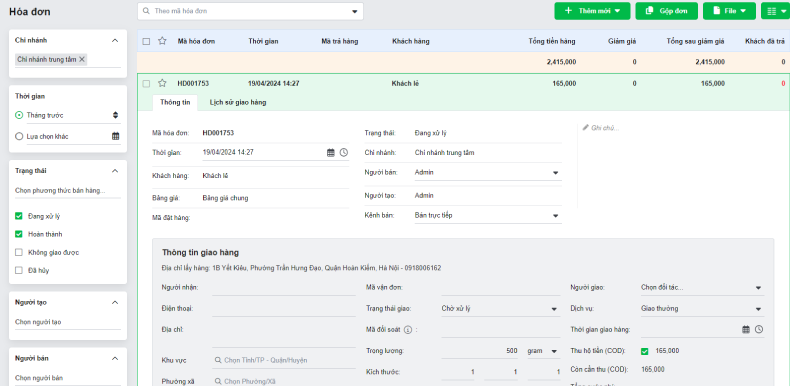Open clock for Thời gian giao hàng
This screenshot has height=386, width=790.
[759, 330]
